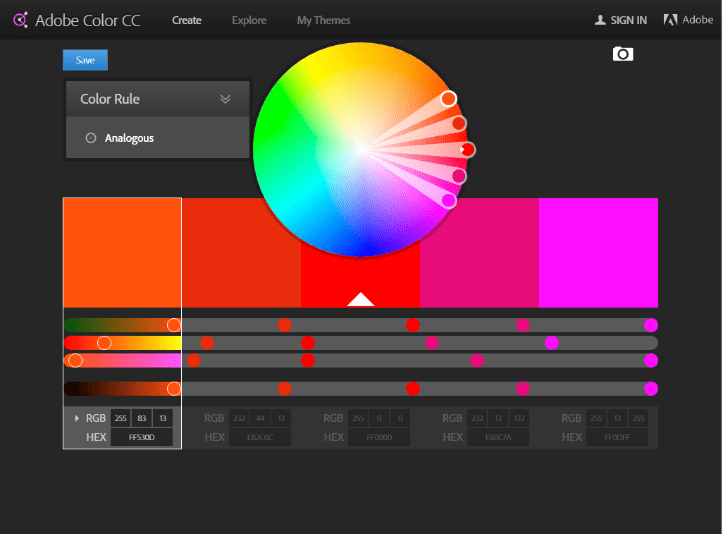
Task: Click the magenta handle on color wheel
Action: pos(449,200)
